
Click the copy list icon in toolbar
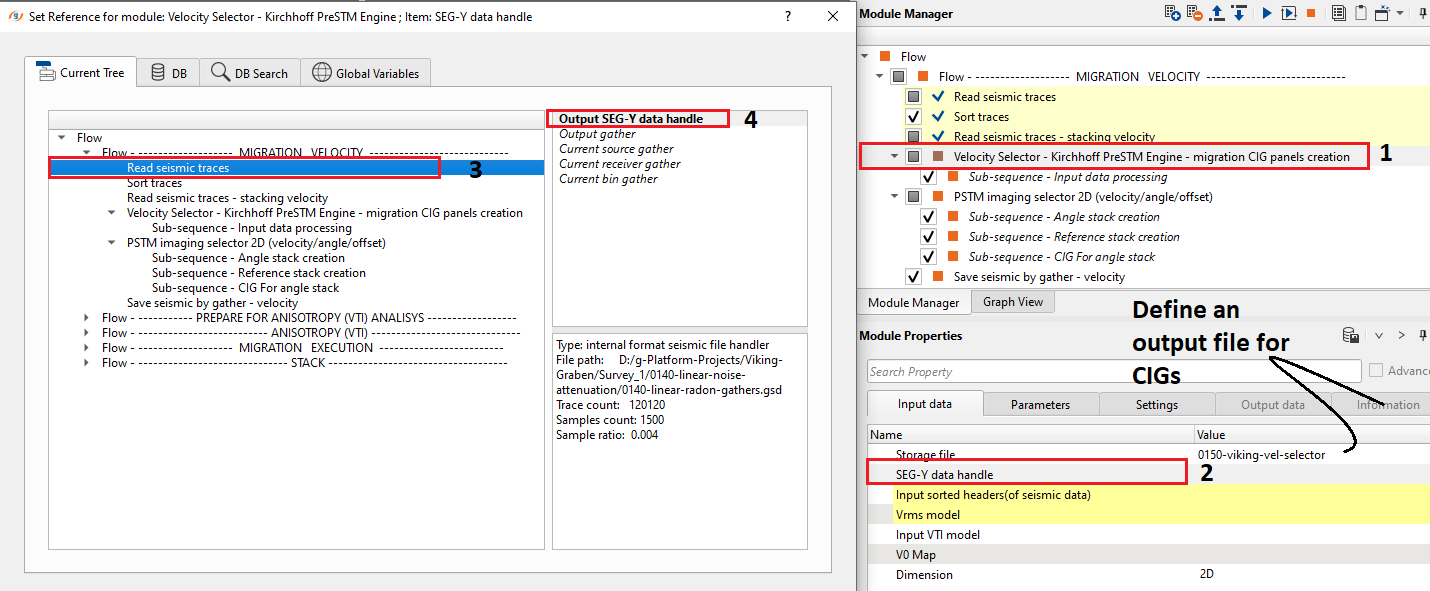pos(1337,14)
